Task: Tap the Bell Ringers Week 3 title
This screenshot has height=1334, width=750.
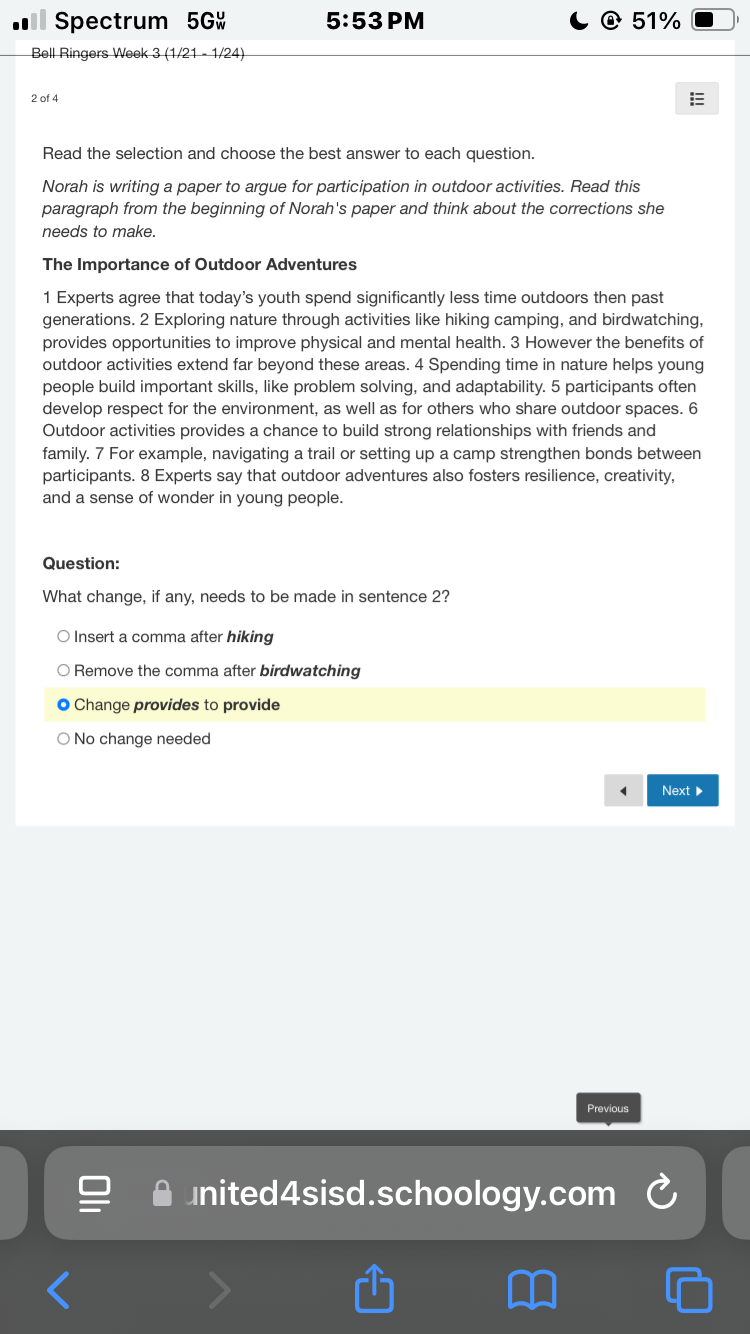Action: (138, 53)
